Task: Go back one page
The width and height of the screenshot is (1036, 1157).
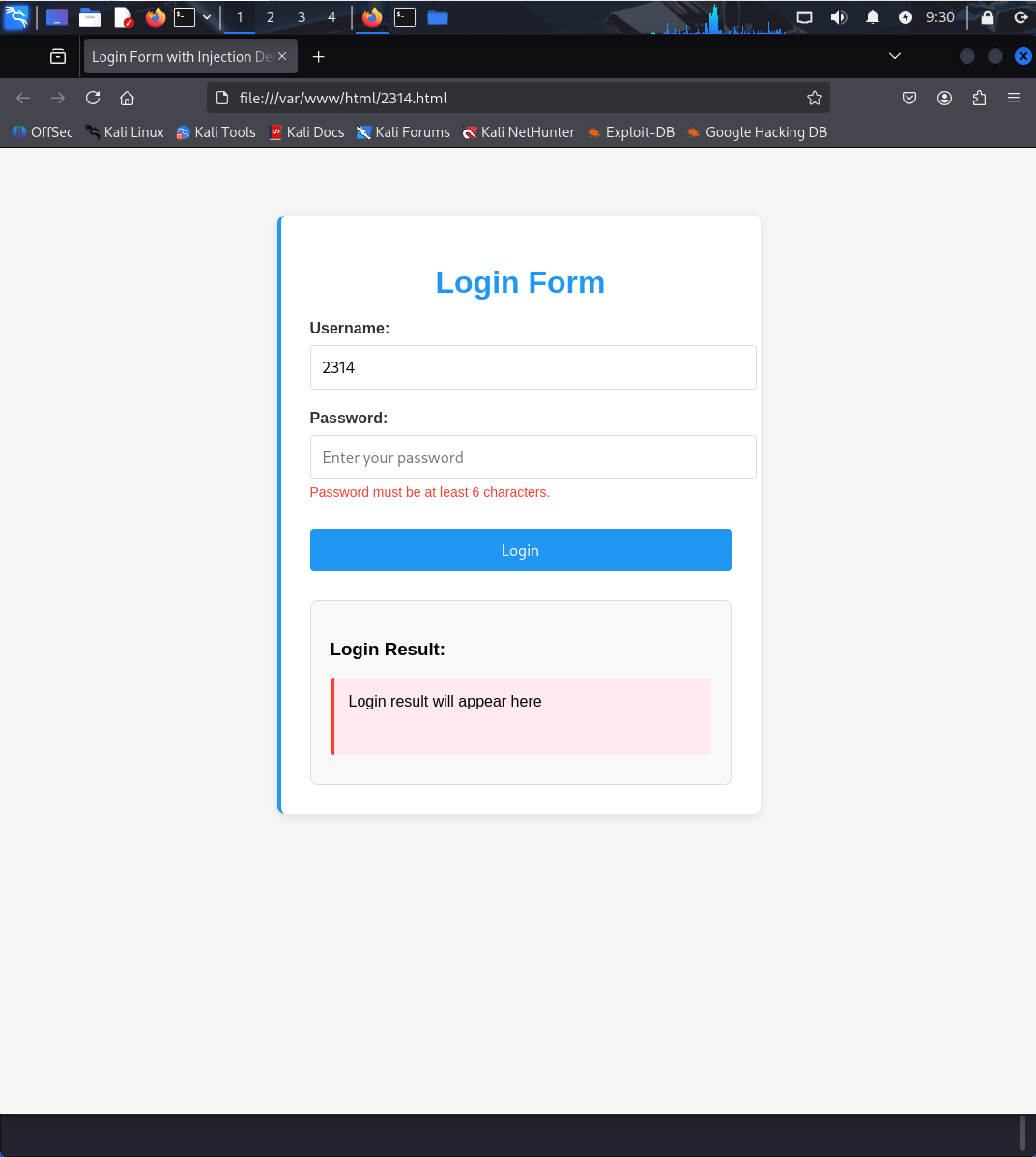Action: [x=23, y=98]
